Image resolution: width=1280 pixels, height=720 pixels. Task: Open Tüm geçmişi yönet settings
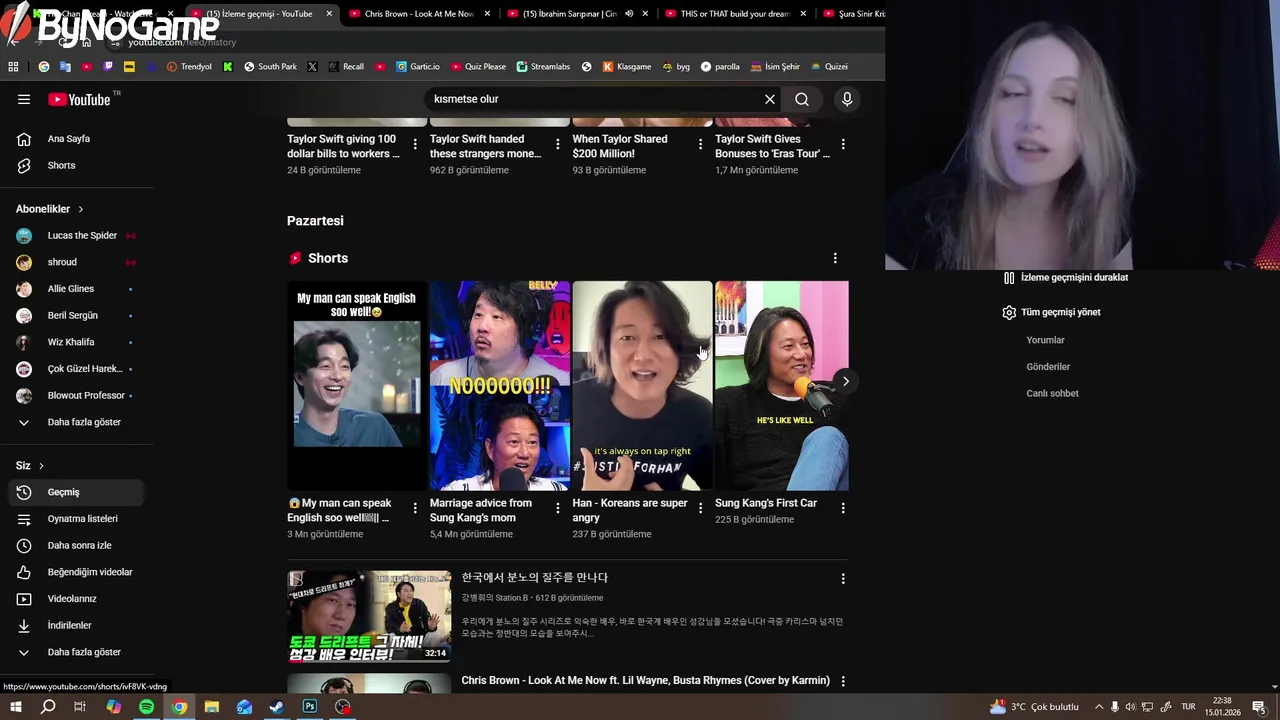(1052, 312)
